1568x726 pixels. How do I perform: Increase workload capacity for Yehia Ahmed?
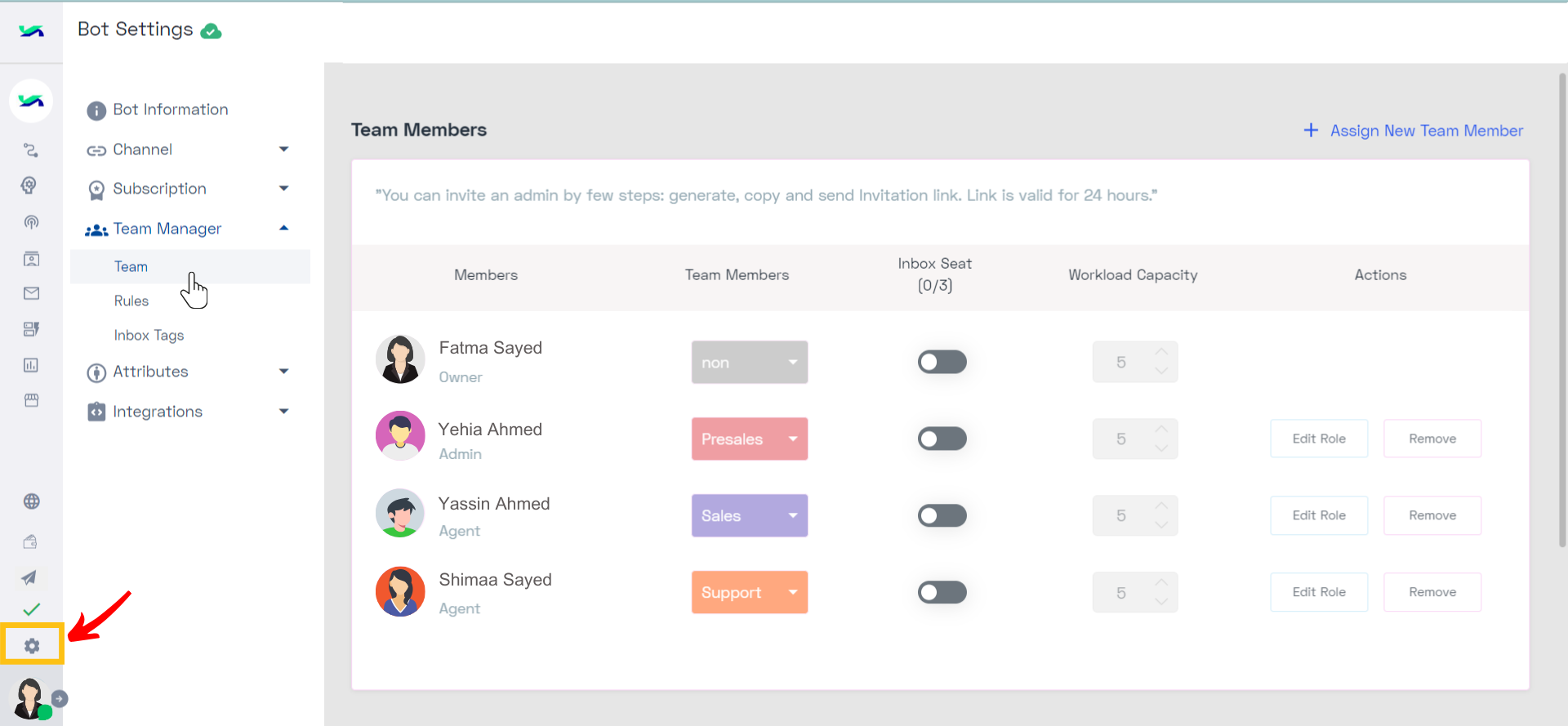coord(1161,430)
